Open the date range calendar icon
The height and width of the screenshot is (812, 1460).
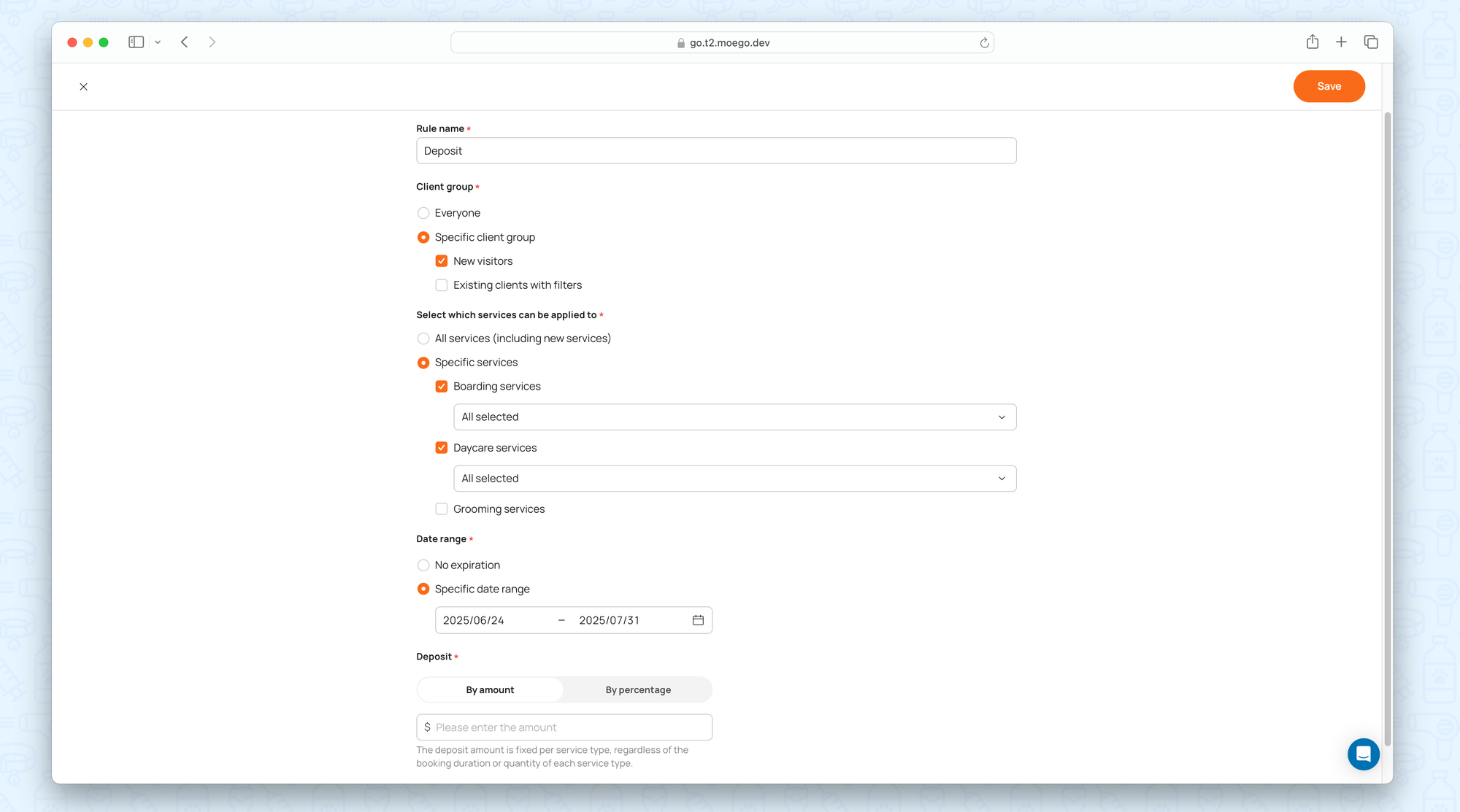[698, 620]
